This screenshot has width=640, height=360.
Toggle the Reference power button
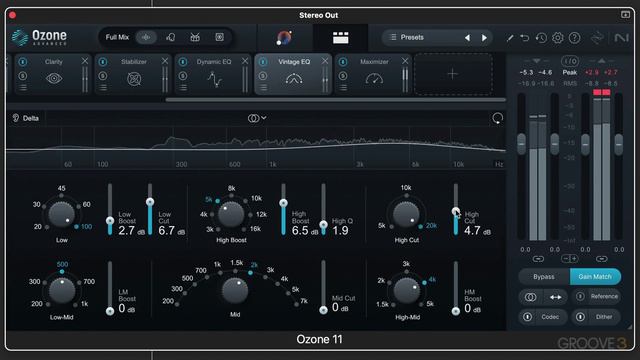[580, 296]
